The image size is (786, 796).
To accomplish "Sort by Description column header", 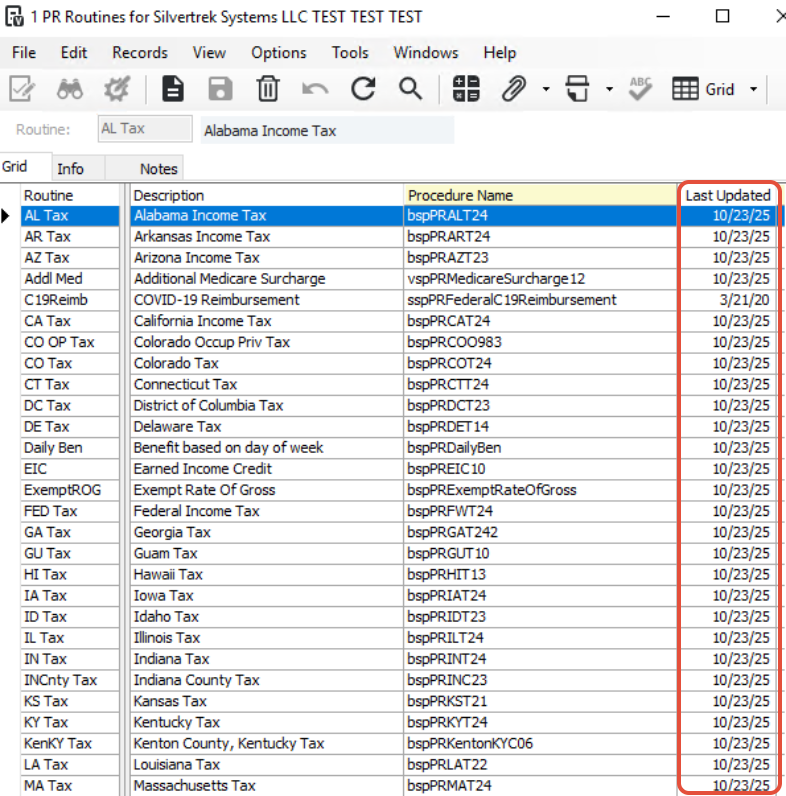I will [267, 195].
